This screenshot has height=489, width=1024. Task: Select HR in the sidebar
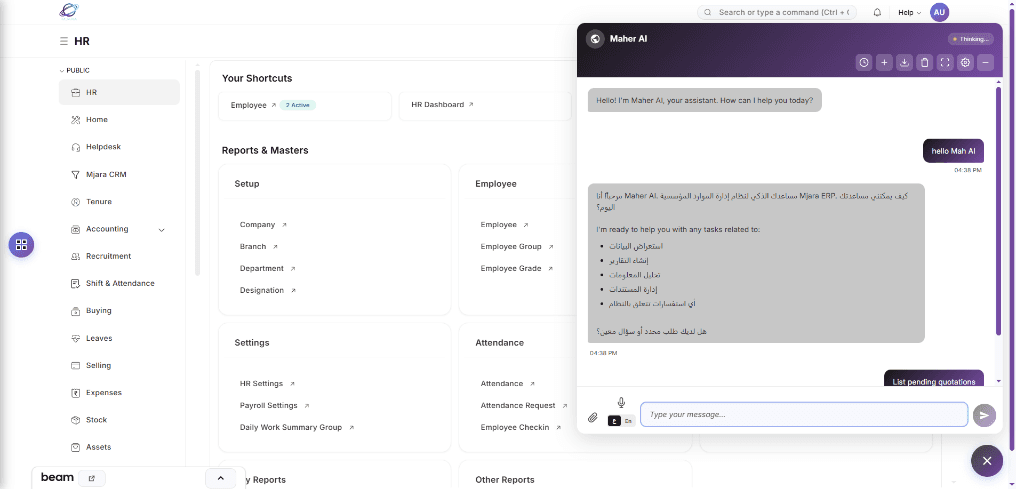pyautogui.click(x=119, y=92)
